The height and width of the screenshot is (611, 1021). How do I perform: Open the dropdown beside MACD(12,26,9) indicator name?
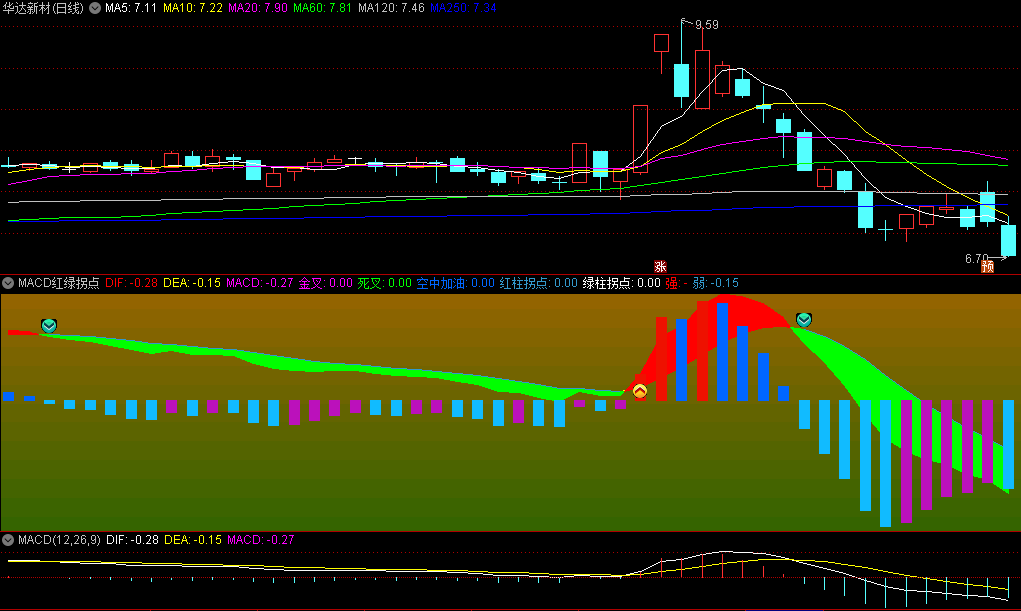pos(8,539)
